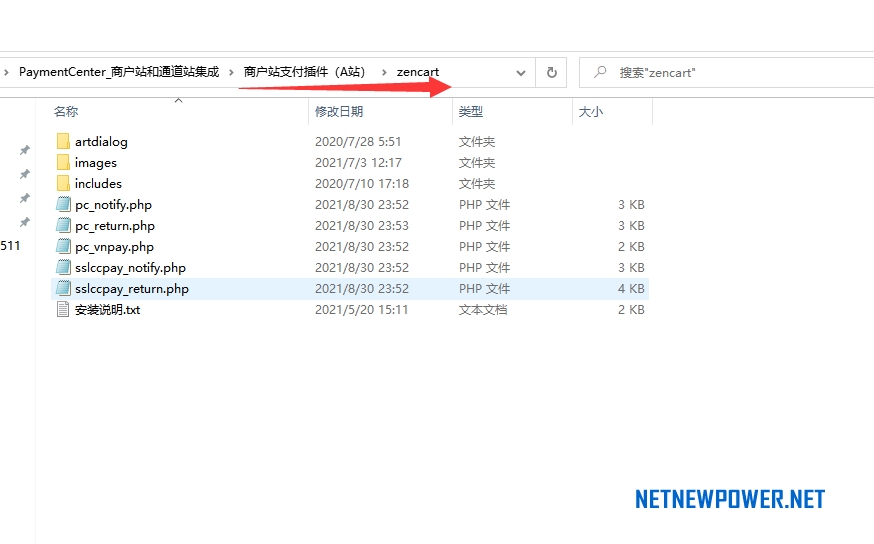
Task: Go to PaymentCenter_商户站和通道站集成 breadcrumb
Action: [119, 72]
